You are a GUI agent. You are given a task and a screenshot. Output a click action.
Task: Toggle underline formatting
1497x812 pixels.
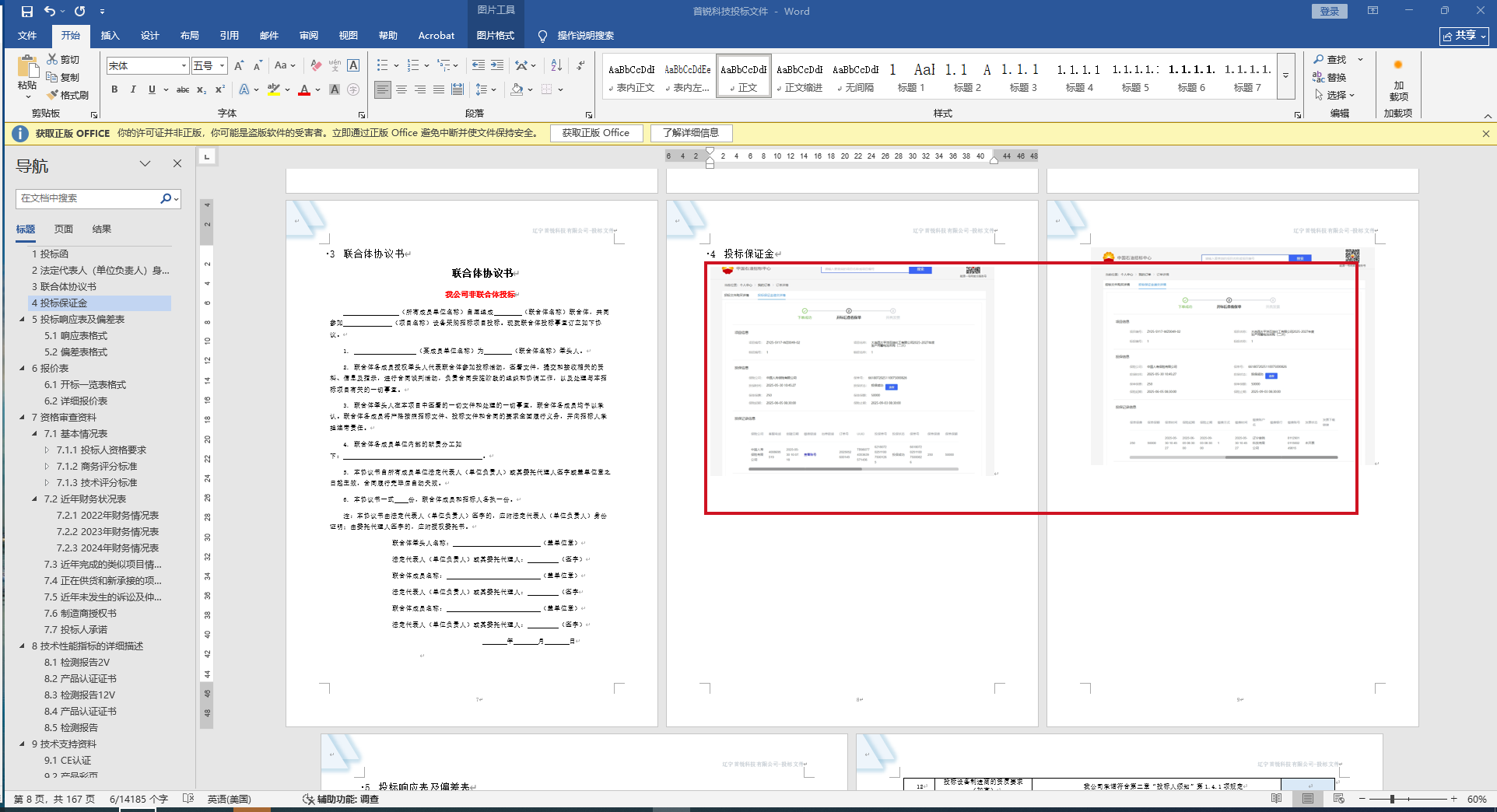click(x=152, y=89)
